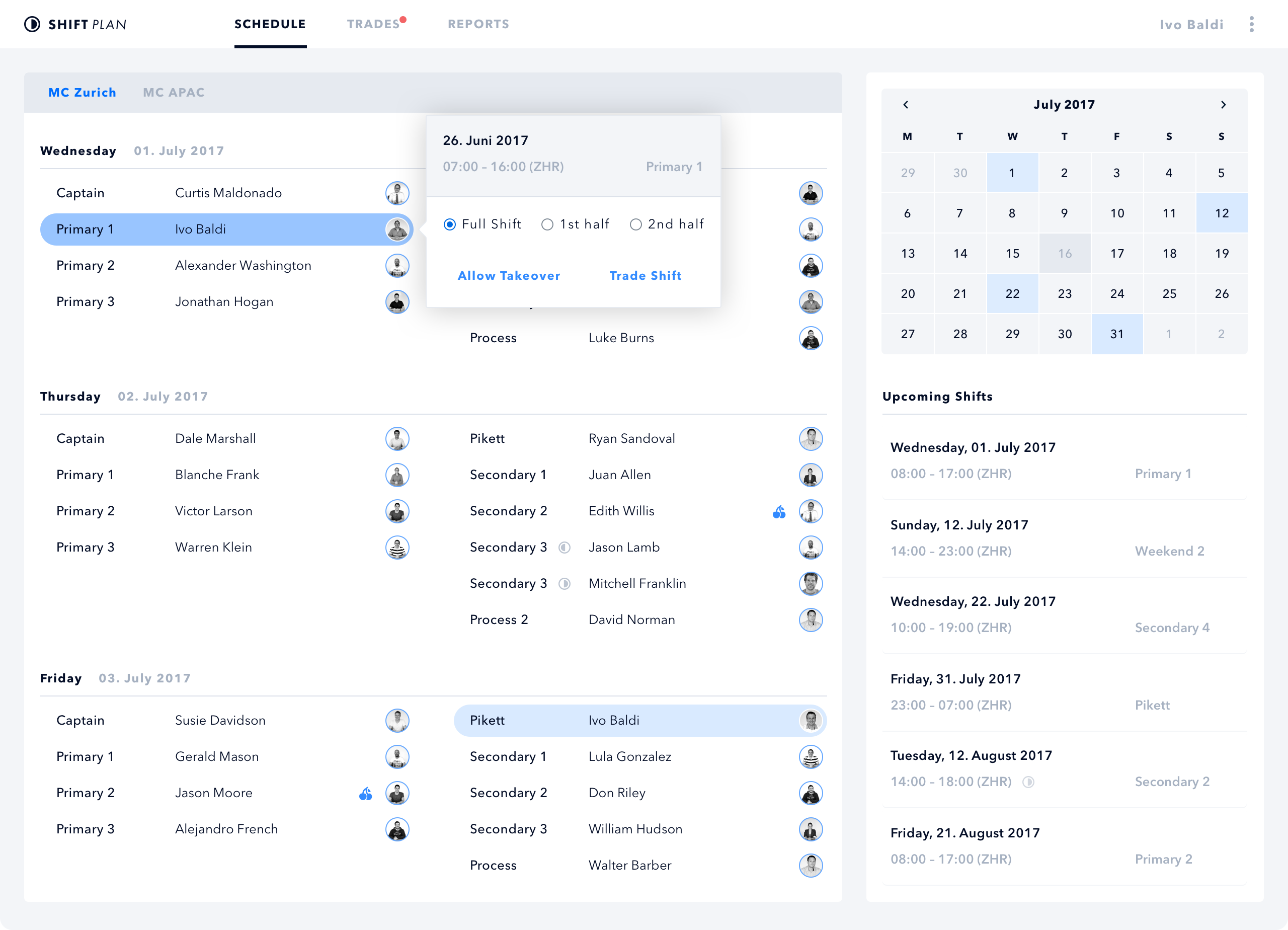This screenshot has width=1288, height=930.
Task: Select the Full Shift radio option
Action: coord(449,224)
